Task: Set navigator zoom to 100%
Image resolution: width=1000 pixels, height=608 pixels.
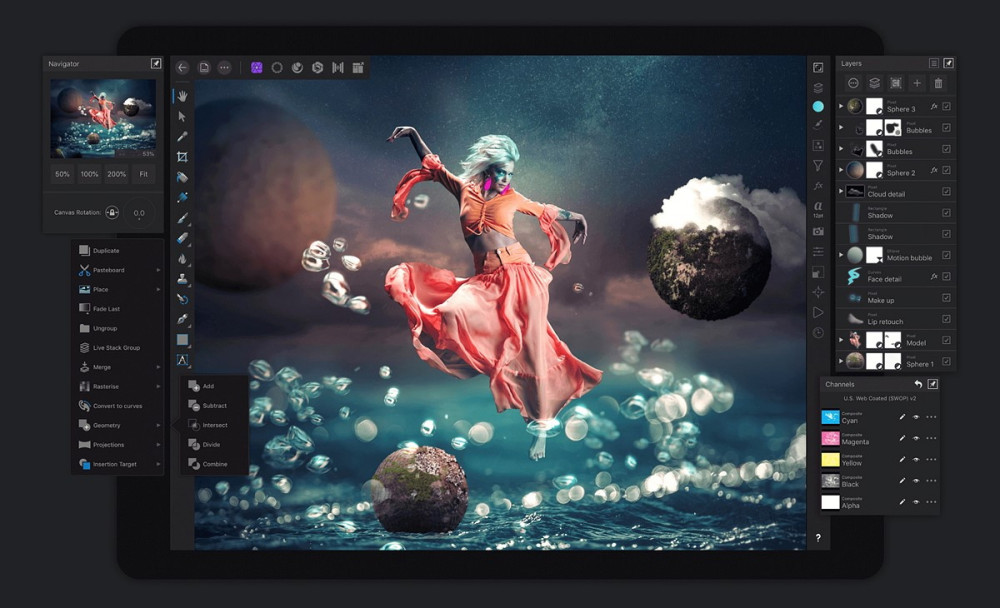Action: point(89,174)
